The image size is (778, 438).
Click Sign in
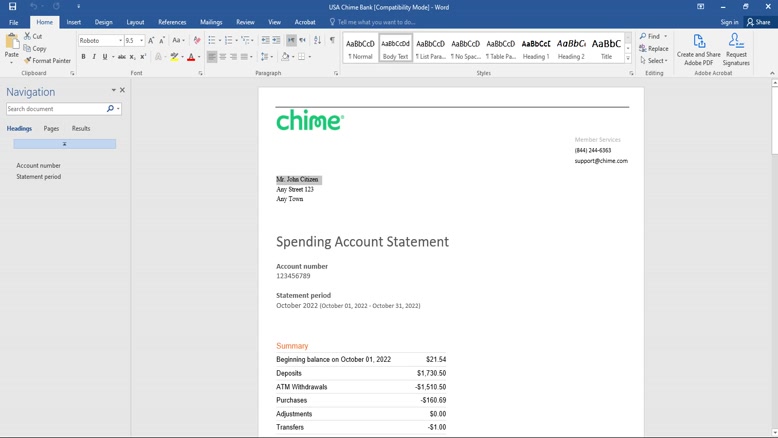(x=729, y=22)
